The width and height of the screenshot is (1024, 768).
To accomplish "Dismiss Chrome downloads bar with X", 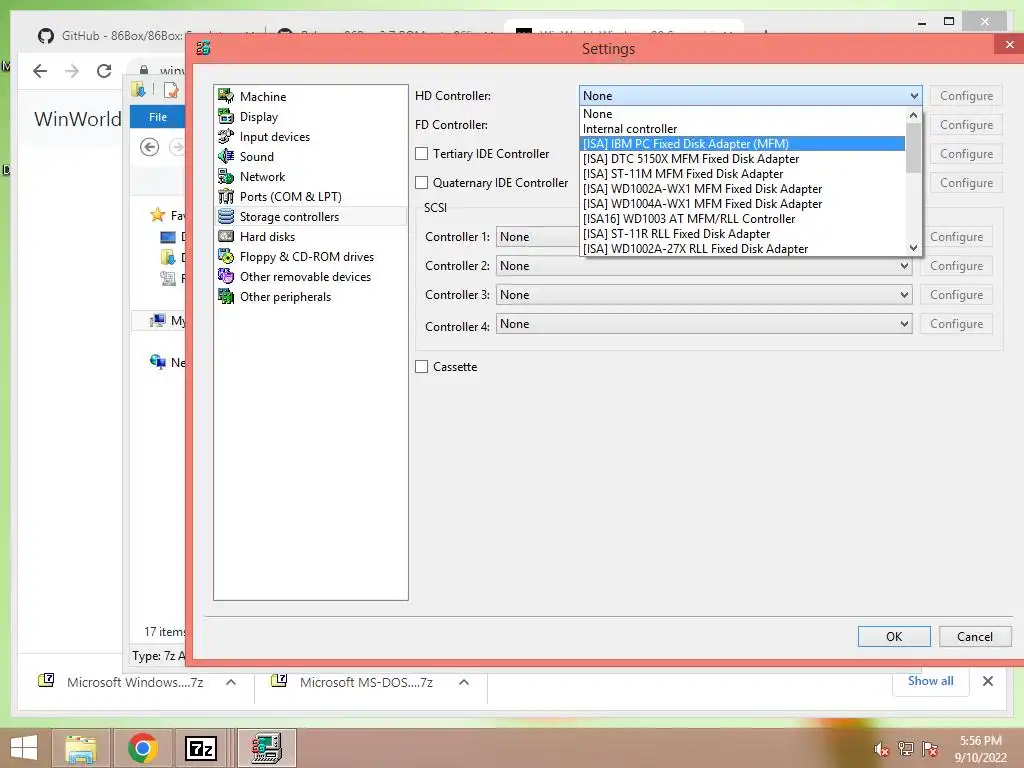I will coord(987,681).
